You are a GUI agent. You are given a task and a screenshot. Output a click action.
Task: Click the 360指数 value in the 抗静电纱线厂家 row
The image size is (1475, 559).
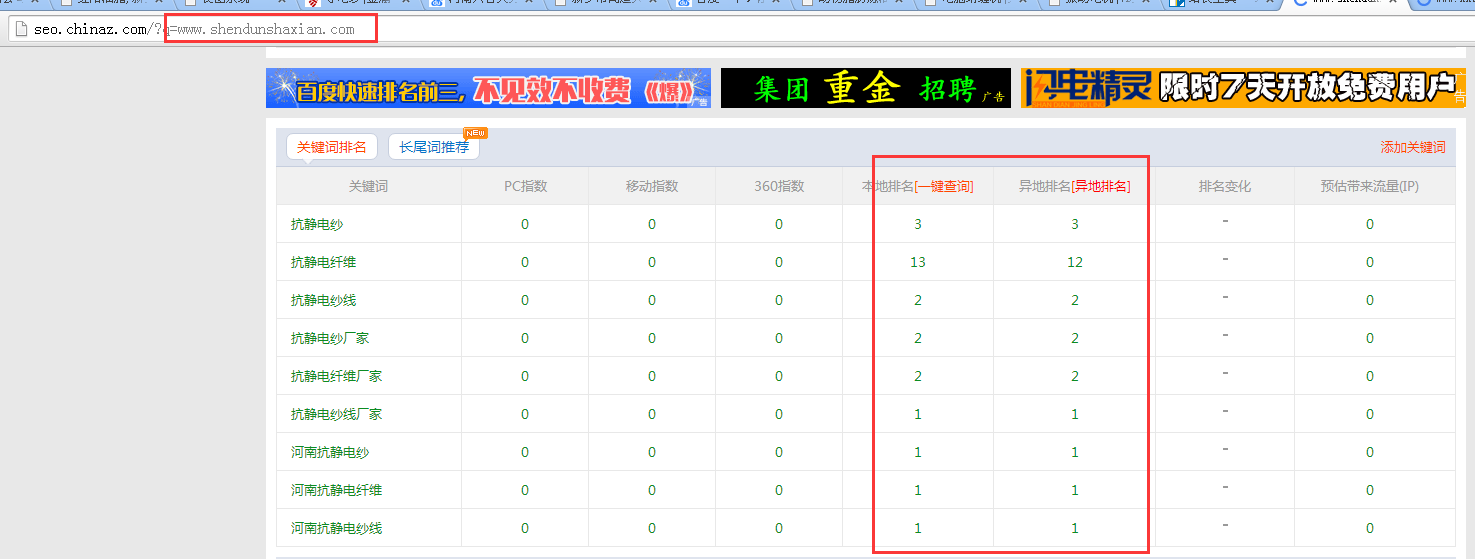tap(779, 414)
